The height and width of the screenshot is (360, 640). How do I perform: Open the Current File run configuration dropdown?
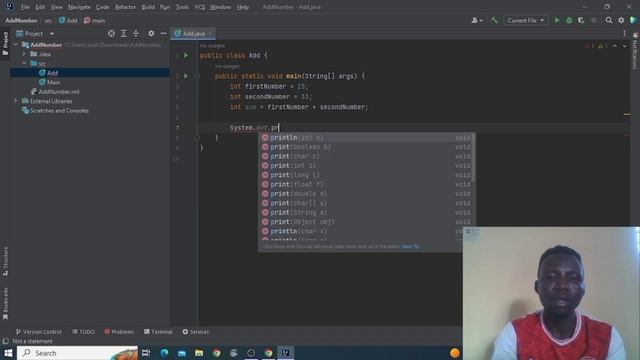click(525, 20)
